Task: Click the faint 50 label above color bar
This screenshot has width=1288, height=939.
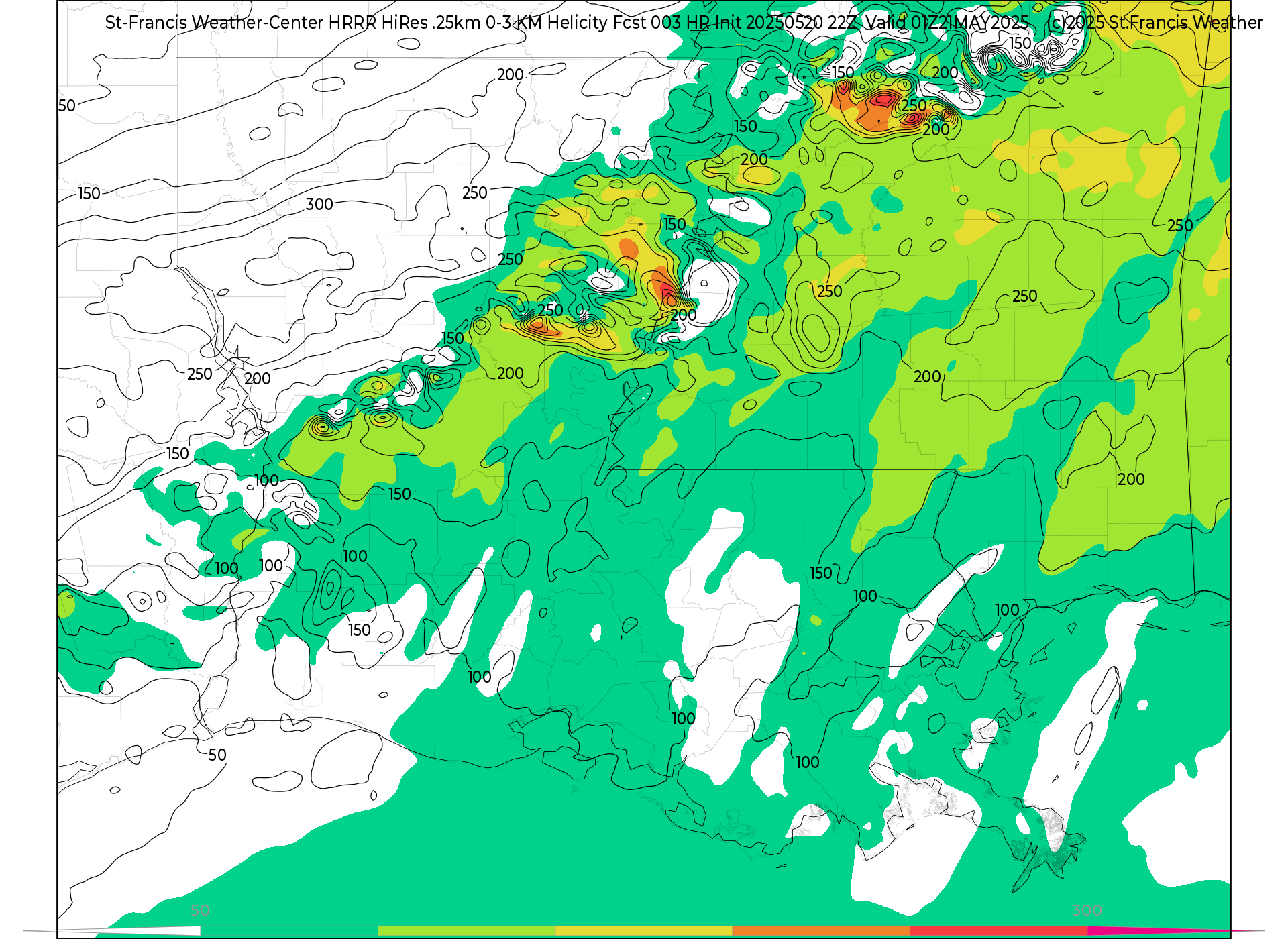Action: click(x=200, y=911)
